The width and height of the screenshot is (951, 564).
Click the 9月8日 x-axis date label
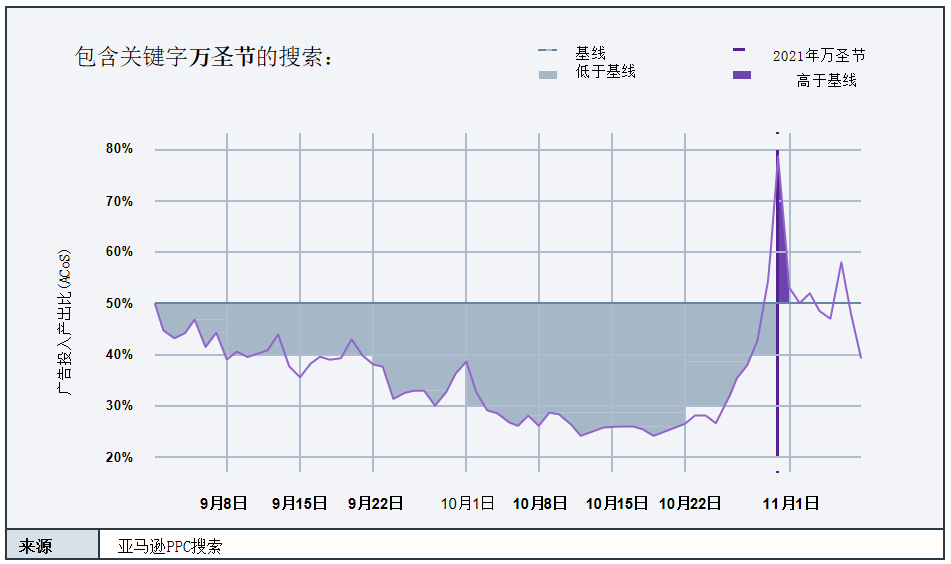[223, 503]
